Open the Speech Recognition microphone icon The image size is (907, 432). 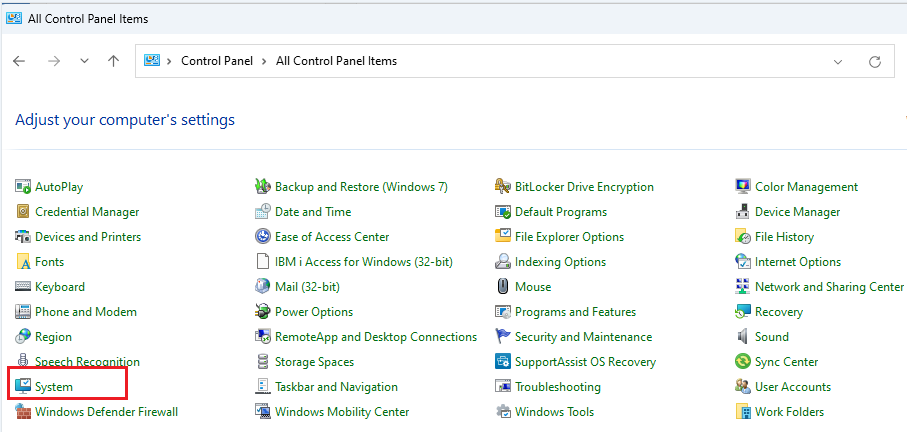23,361
